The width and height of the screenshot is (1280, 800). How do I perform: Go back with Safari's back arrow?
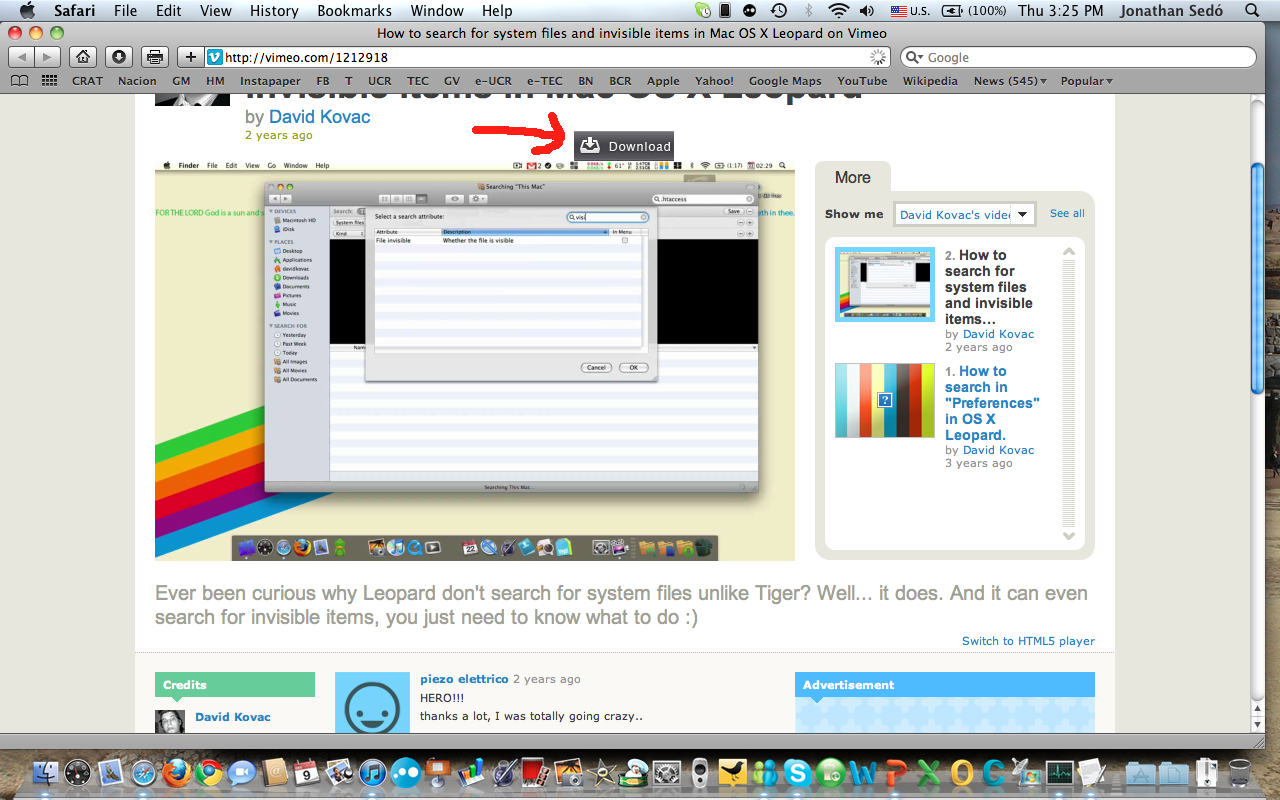pyautogui.click(x=21, y=57)
